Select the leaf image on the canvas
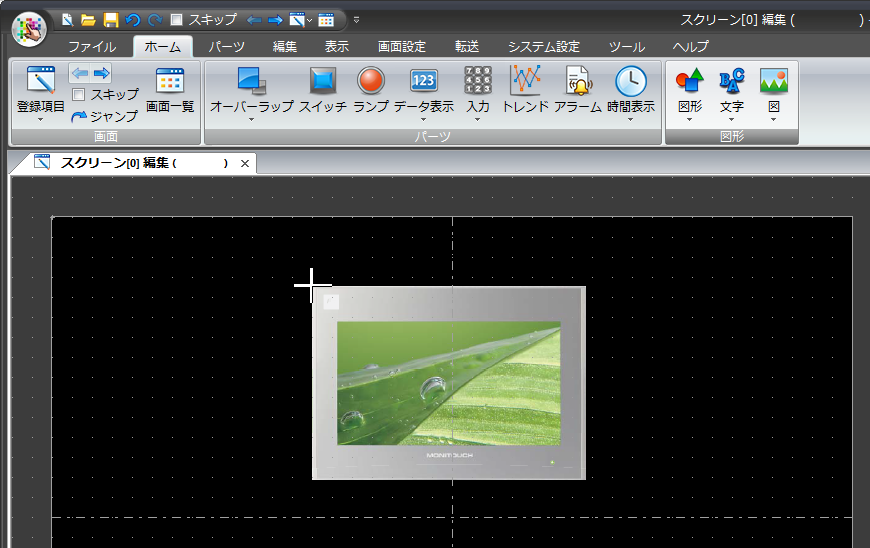870x548 pixels. [448, 383]
